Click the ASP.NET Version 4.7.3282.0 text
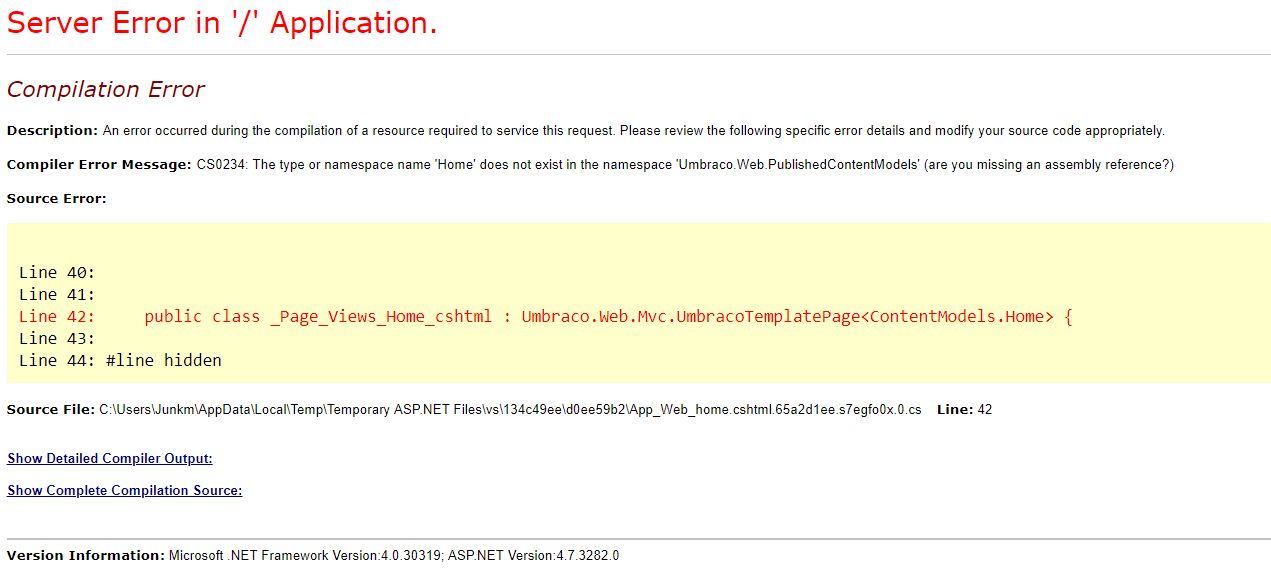 (x=533, y=556)
